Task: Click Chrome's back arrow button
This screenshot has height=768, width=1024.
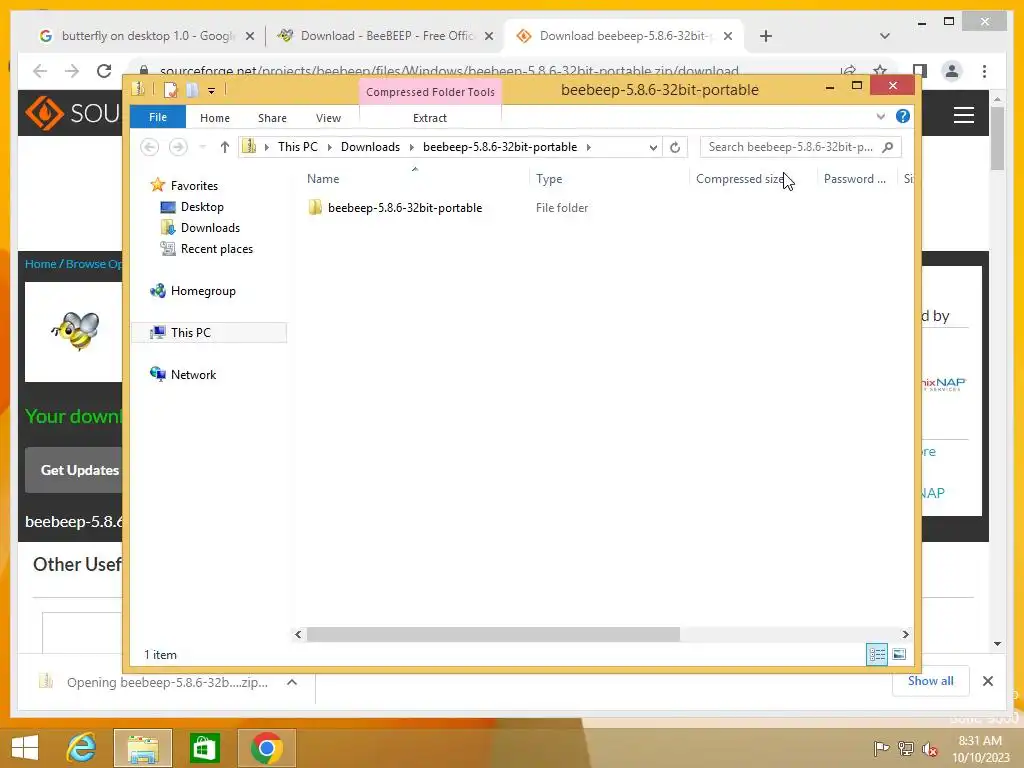Action: (40, 71)
